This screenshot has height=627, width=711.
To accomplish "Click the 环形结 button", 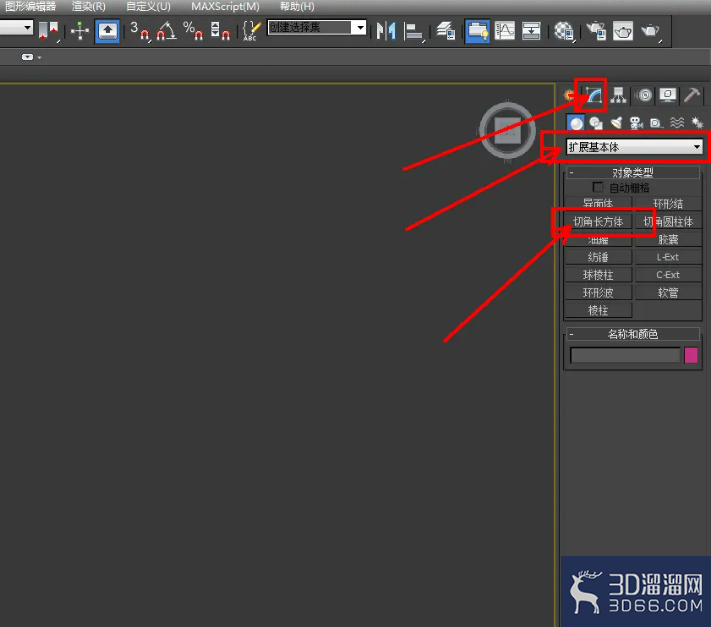I will point(668,204).
